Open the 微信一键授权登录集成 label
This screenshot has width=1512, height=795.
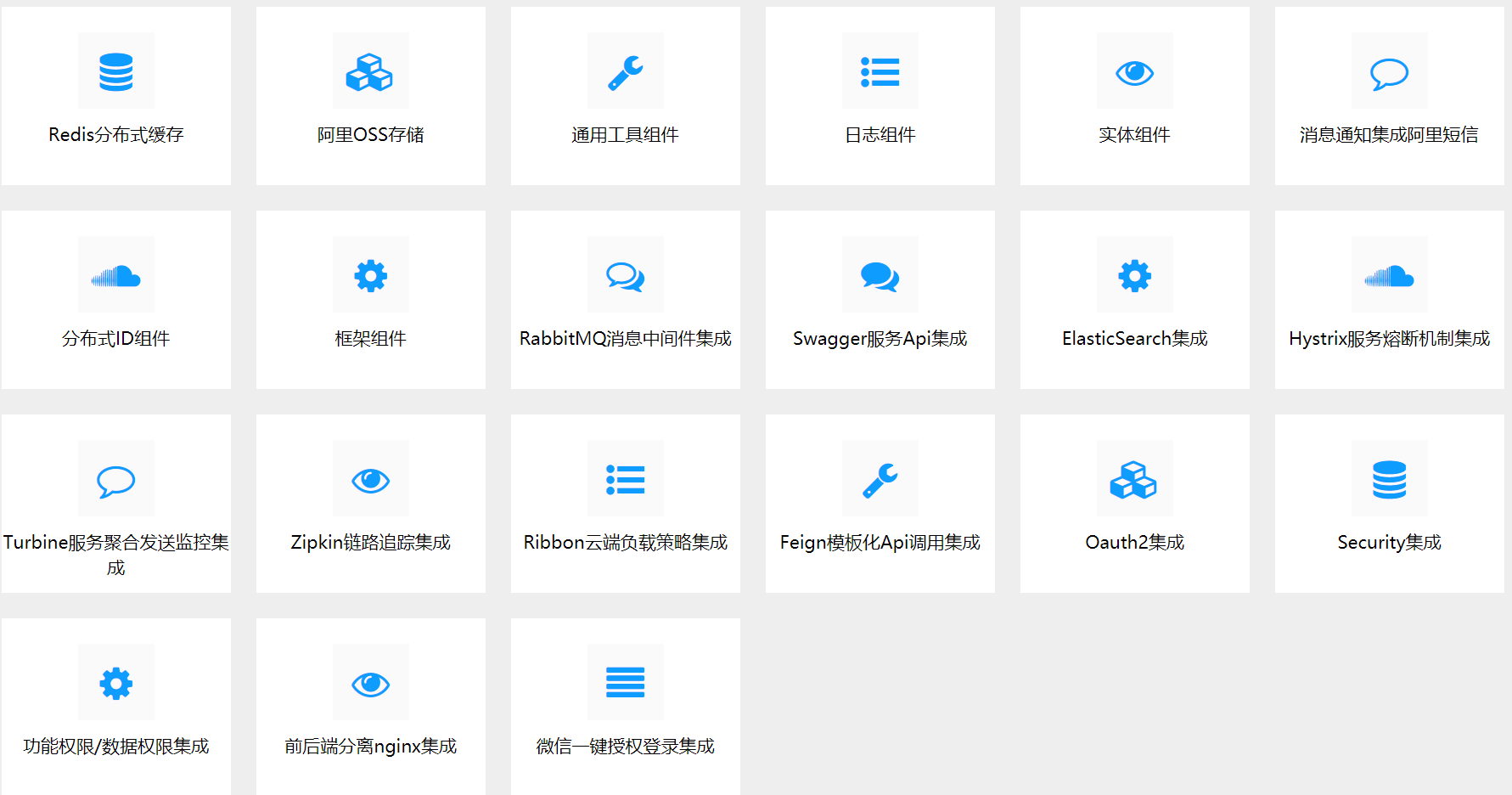626,746
